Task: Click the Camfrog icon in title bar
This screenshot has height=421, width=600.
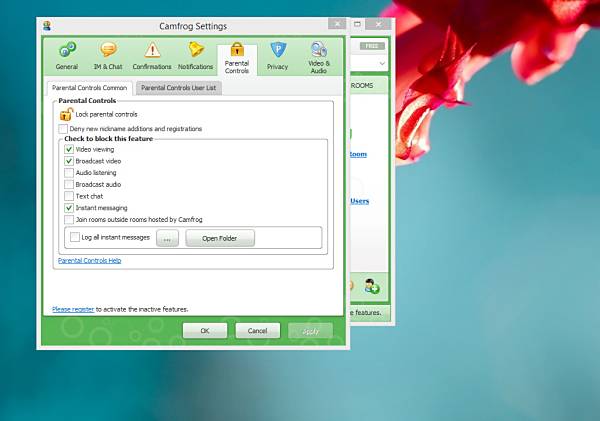Action: pos(47,26)
